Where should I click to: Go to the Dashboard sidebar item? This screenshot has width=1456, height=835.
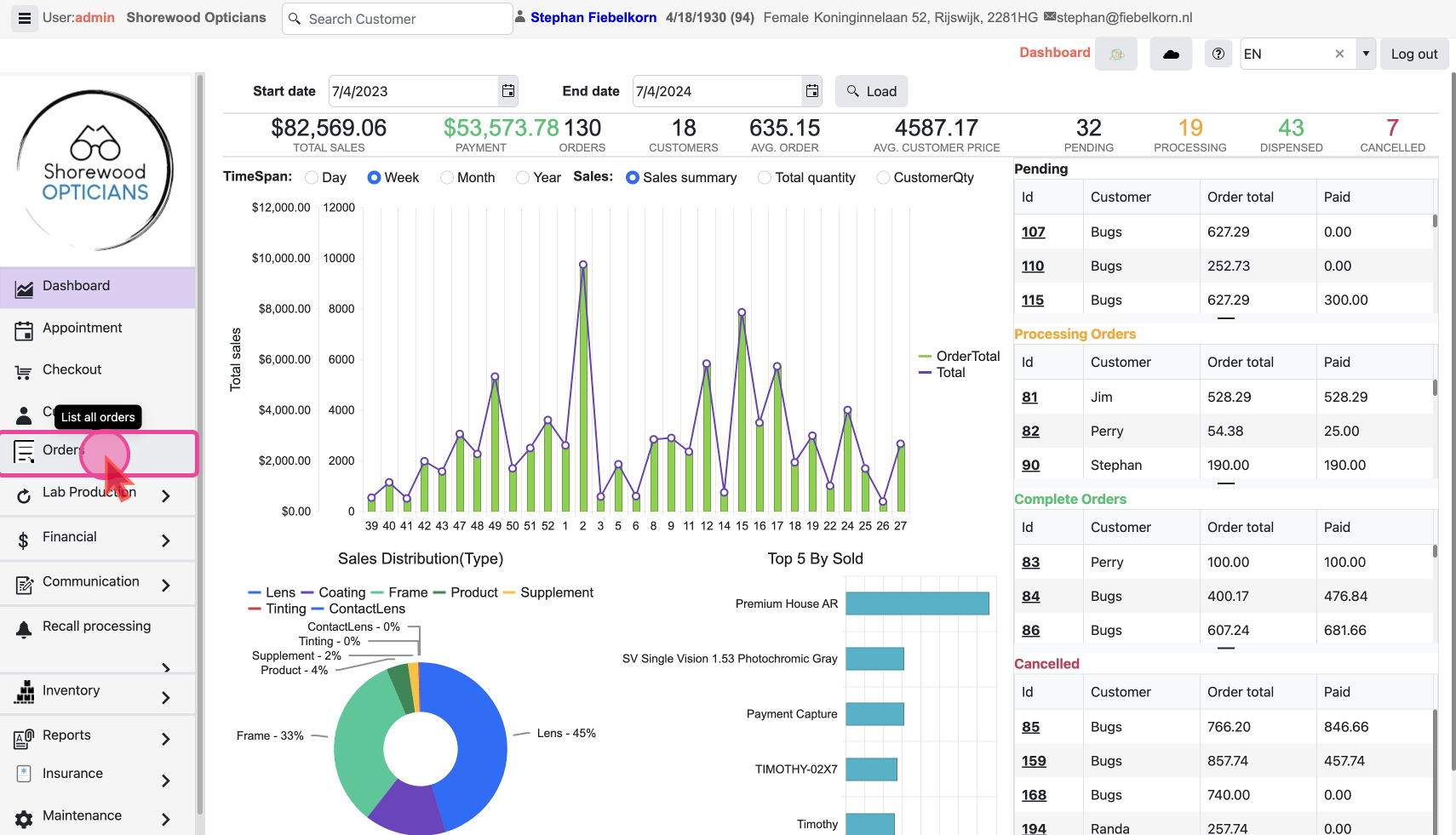pyautogui.click(x=76, y=286)
